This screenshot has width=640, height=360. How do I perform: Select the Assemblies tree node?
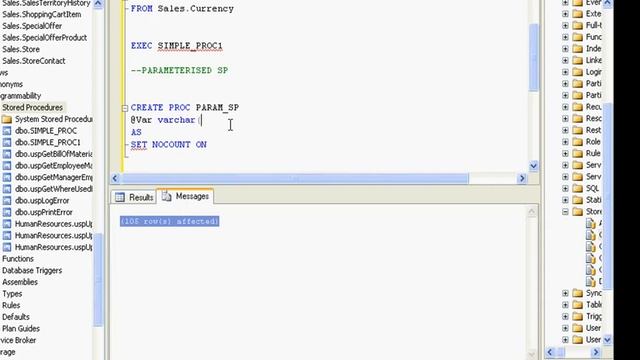(20, 282)
